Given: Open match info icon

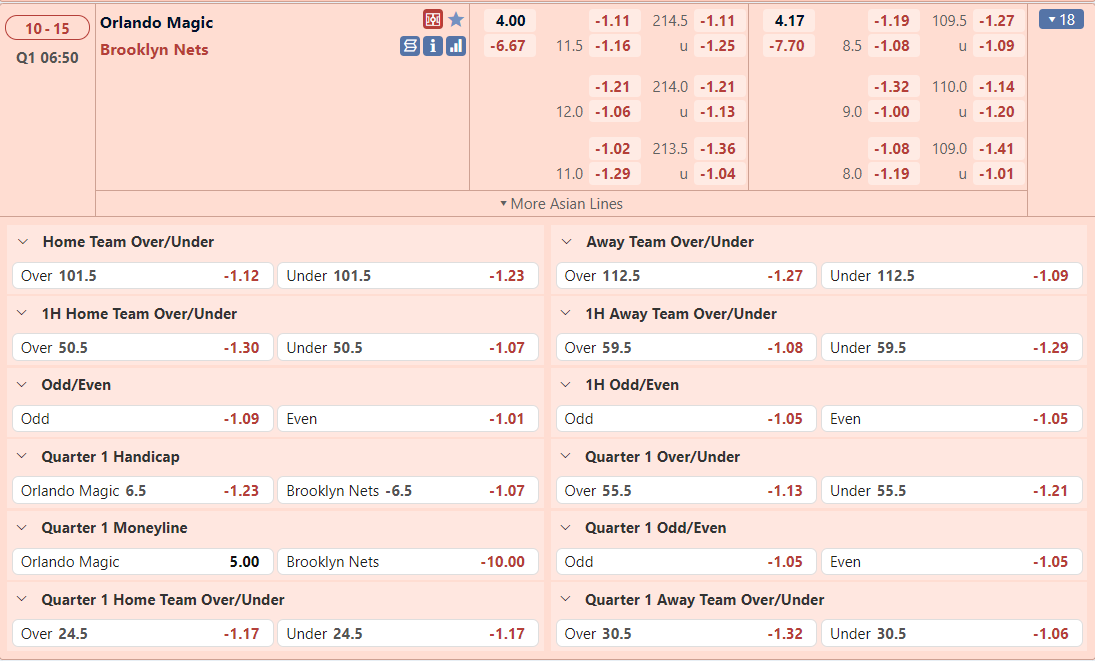Looking at the screenshot, I should pos(433,46).
